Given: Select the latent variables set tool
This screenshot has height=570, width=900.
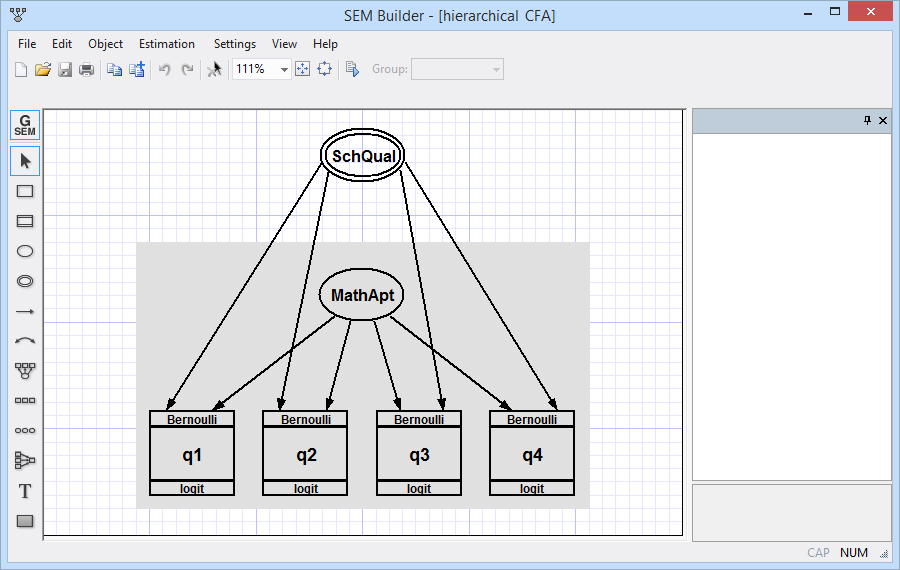Looking at the screenshot, I should pos(25,430).
